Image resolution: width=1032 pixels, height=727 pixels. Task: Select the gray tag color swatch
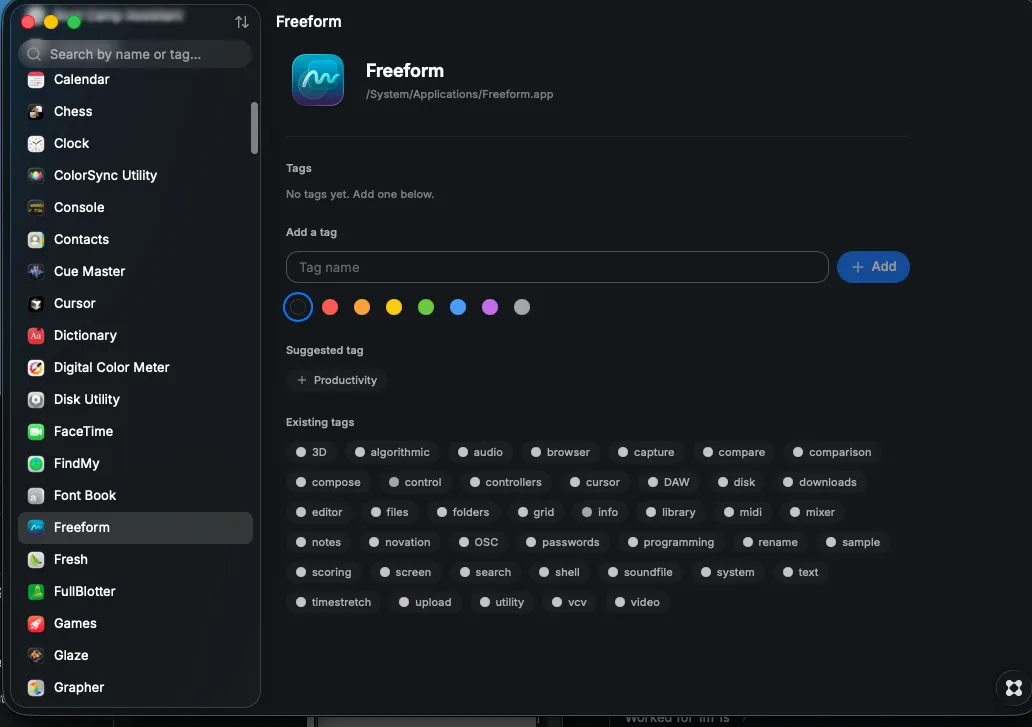(x=522, y=307)
